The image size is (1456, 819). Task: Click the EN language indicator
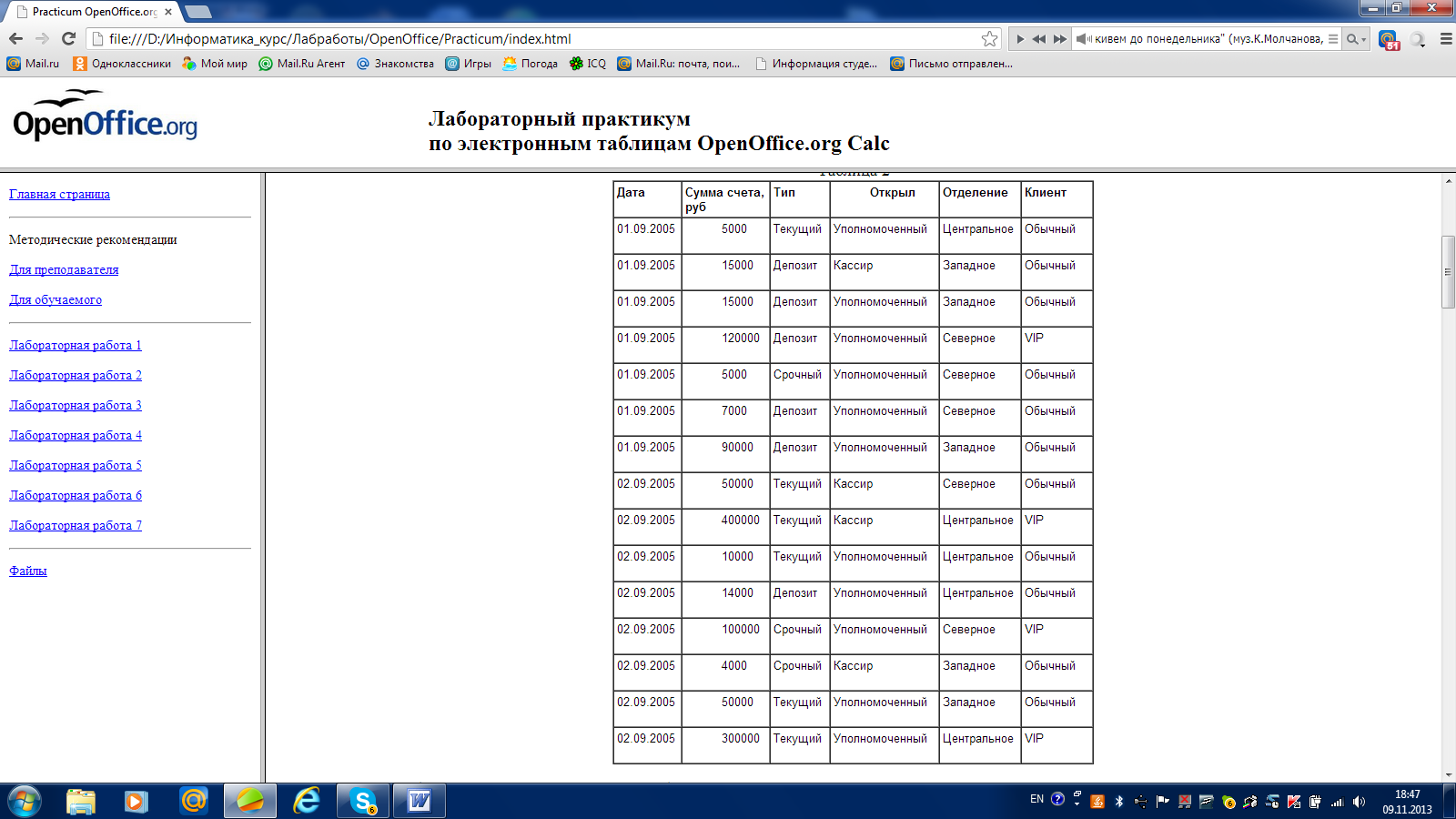1036,799
